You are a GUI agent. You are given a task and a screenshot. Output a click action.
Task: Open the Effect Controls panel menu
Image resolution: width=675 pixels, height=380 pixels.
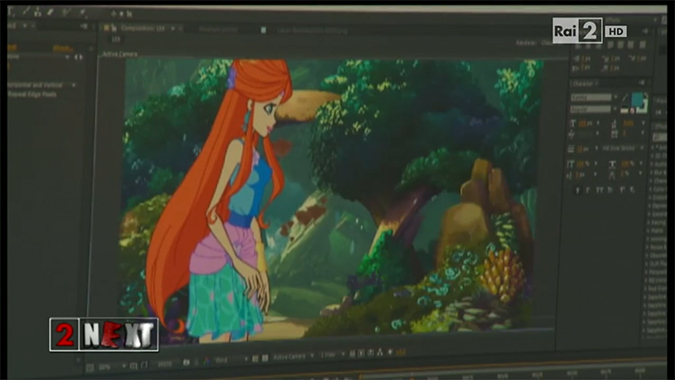[85, 26]
